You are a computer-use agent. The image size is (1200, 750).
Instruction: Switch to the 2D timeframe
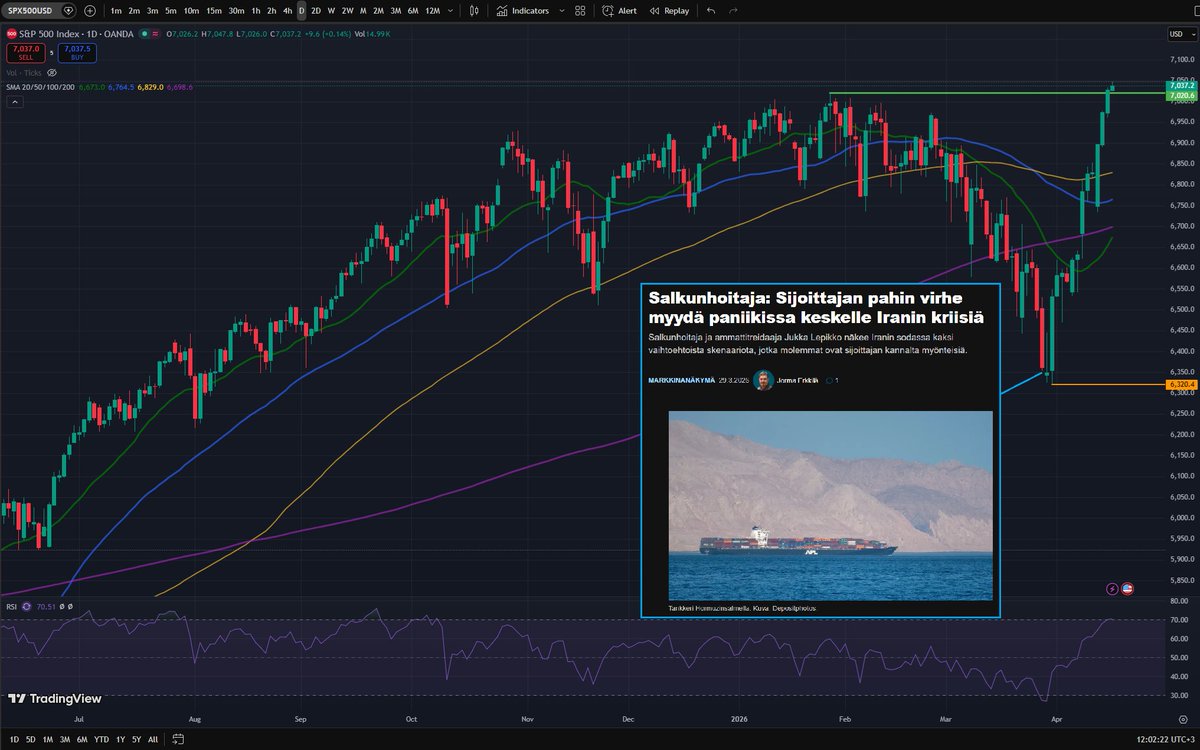316,11
